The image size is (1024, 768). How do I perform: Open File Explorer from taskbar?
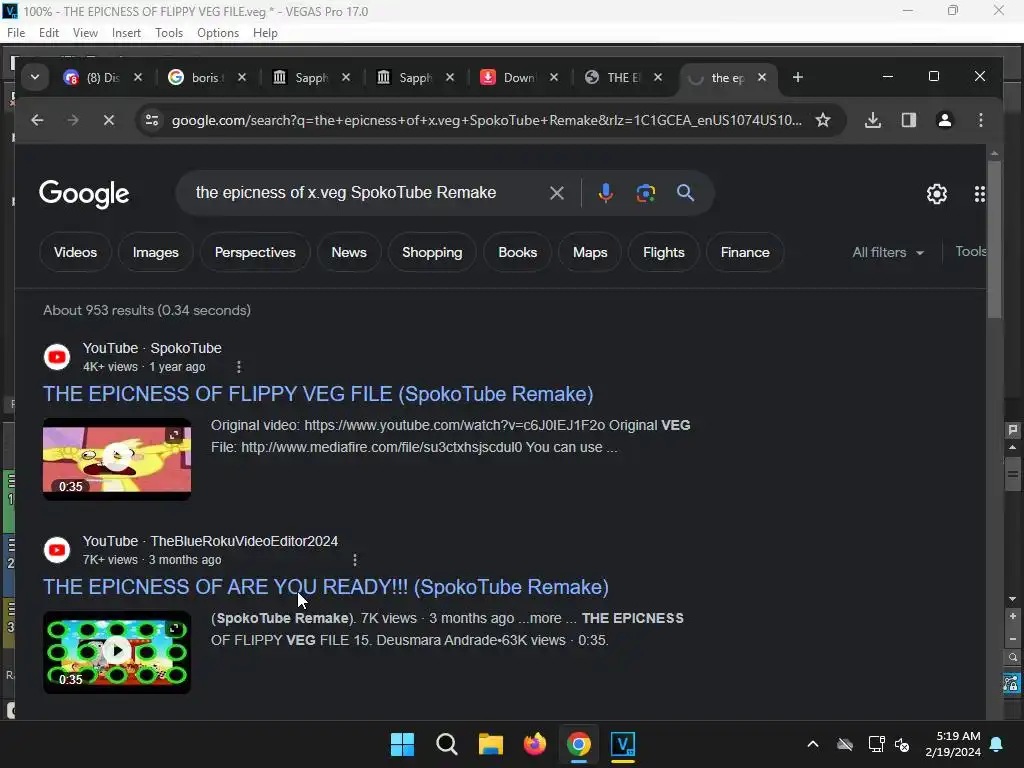490,744
